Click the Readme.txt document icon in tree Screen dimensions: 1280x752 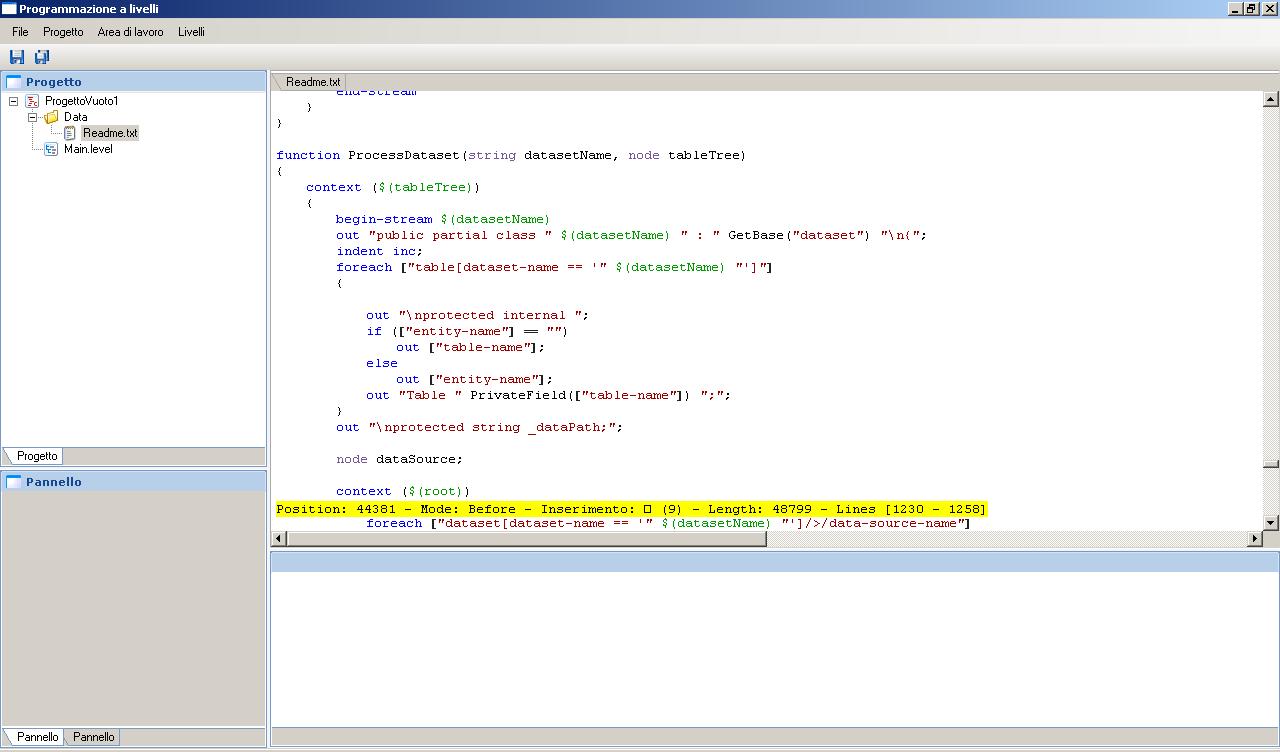(x=70, y=133)
